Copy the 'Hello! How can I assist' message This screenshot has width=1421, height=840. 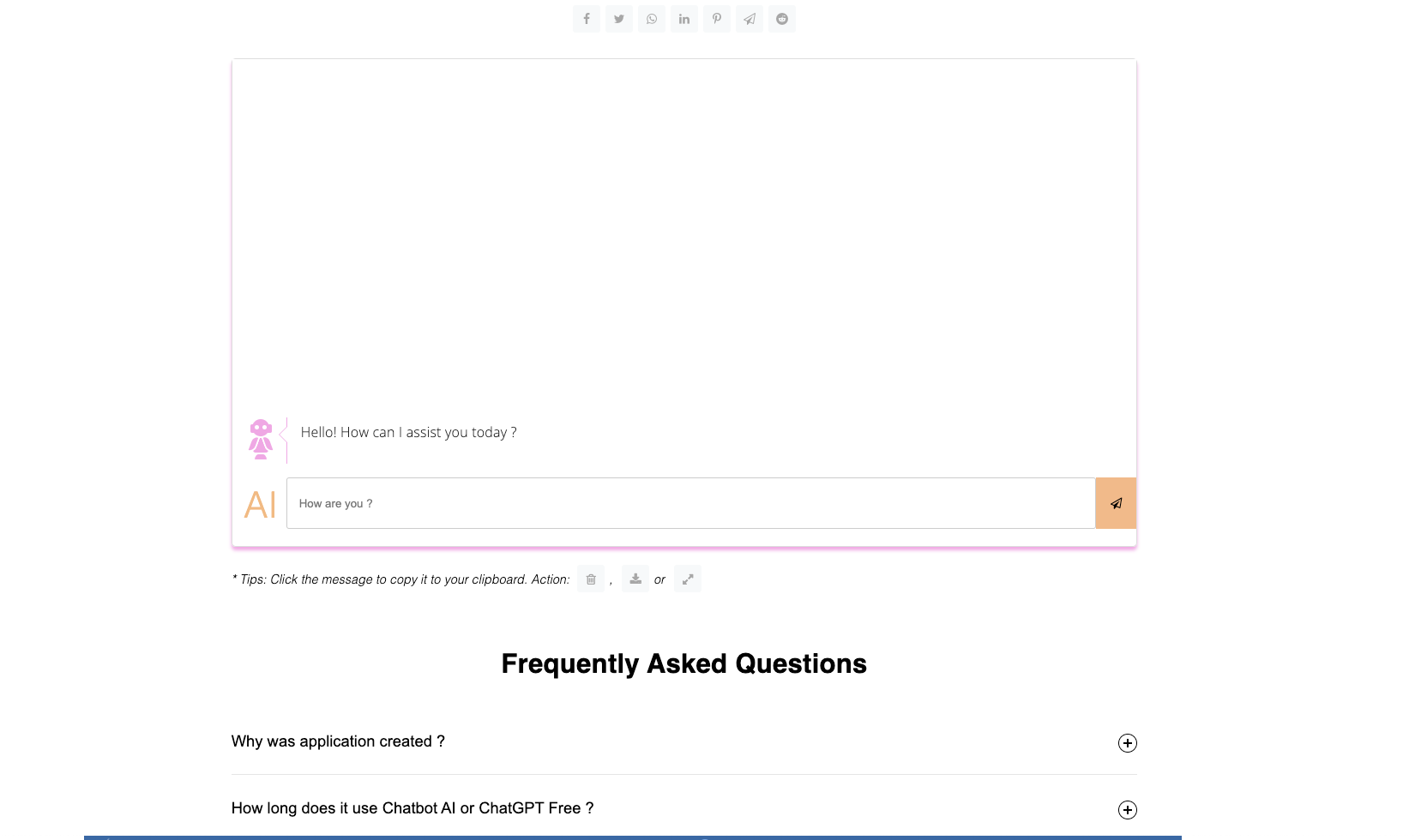(x=408, y=433)
